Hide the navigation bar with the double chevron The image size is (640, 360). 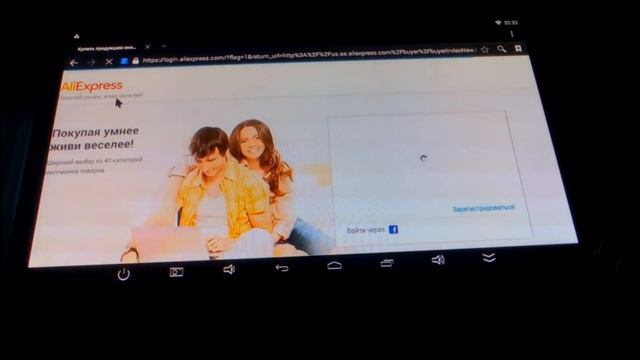(x=489, y=257)
